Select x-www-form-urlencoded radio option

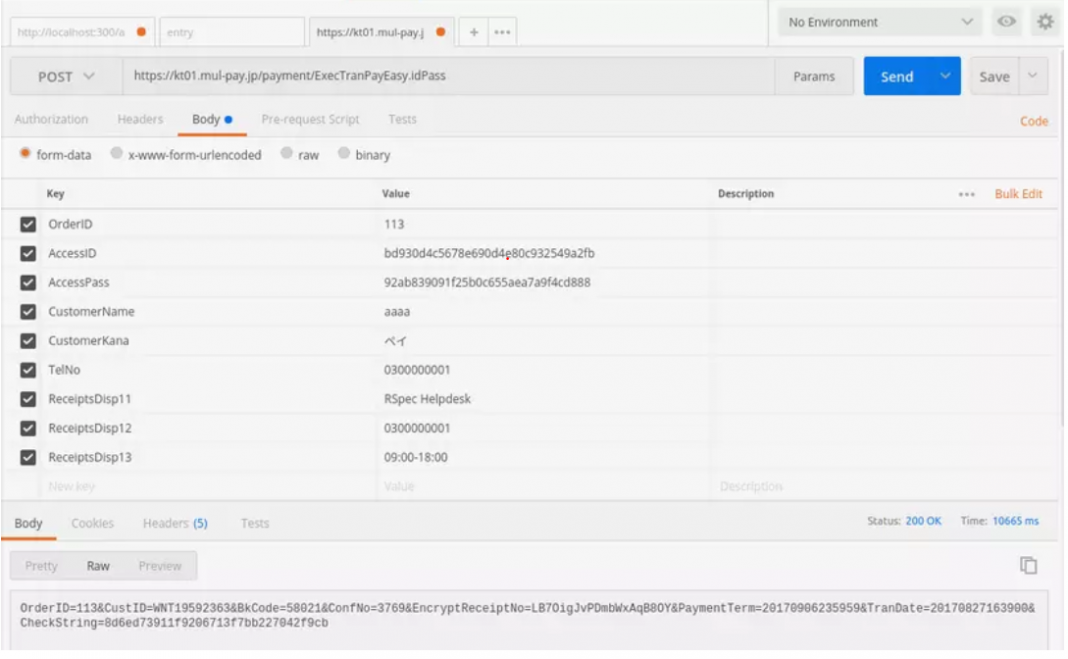pyautogui.click(x=117, y=155)
